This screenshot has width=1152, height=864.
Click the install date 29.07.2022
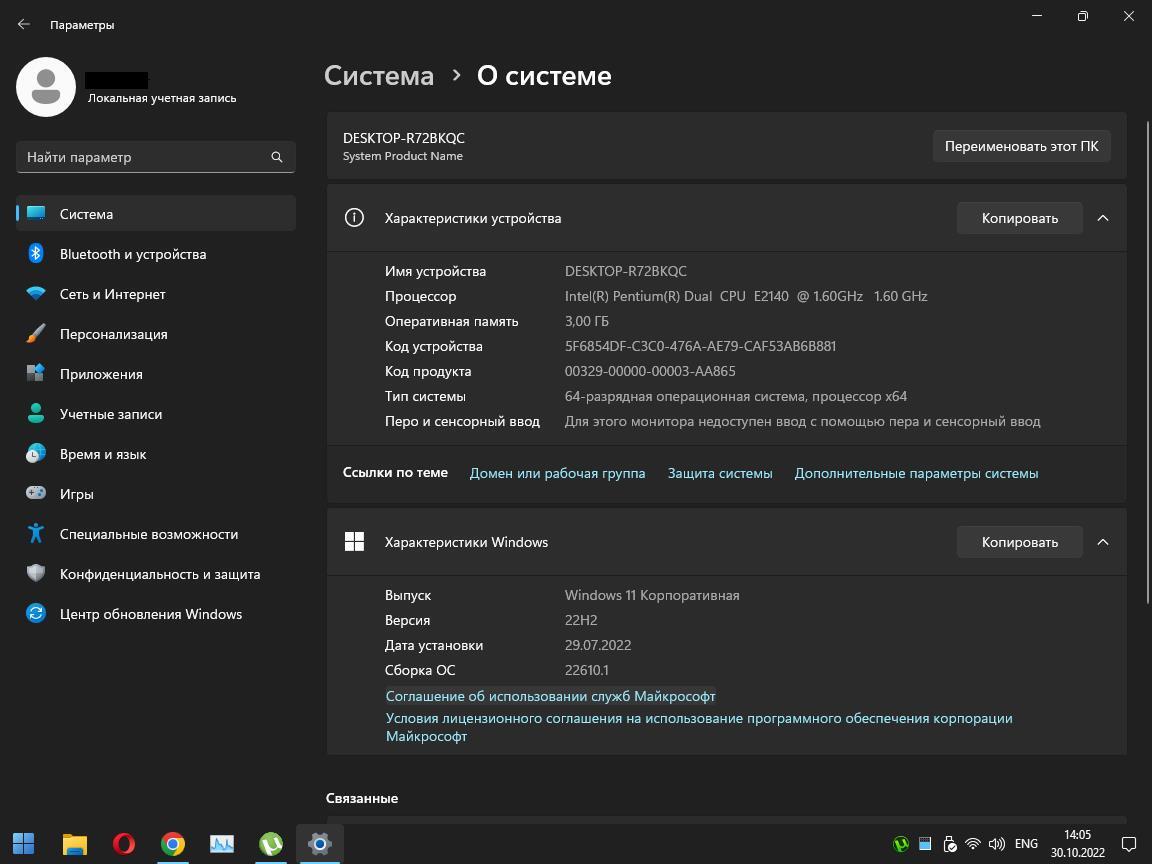coord(598,645)
